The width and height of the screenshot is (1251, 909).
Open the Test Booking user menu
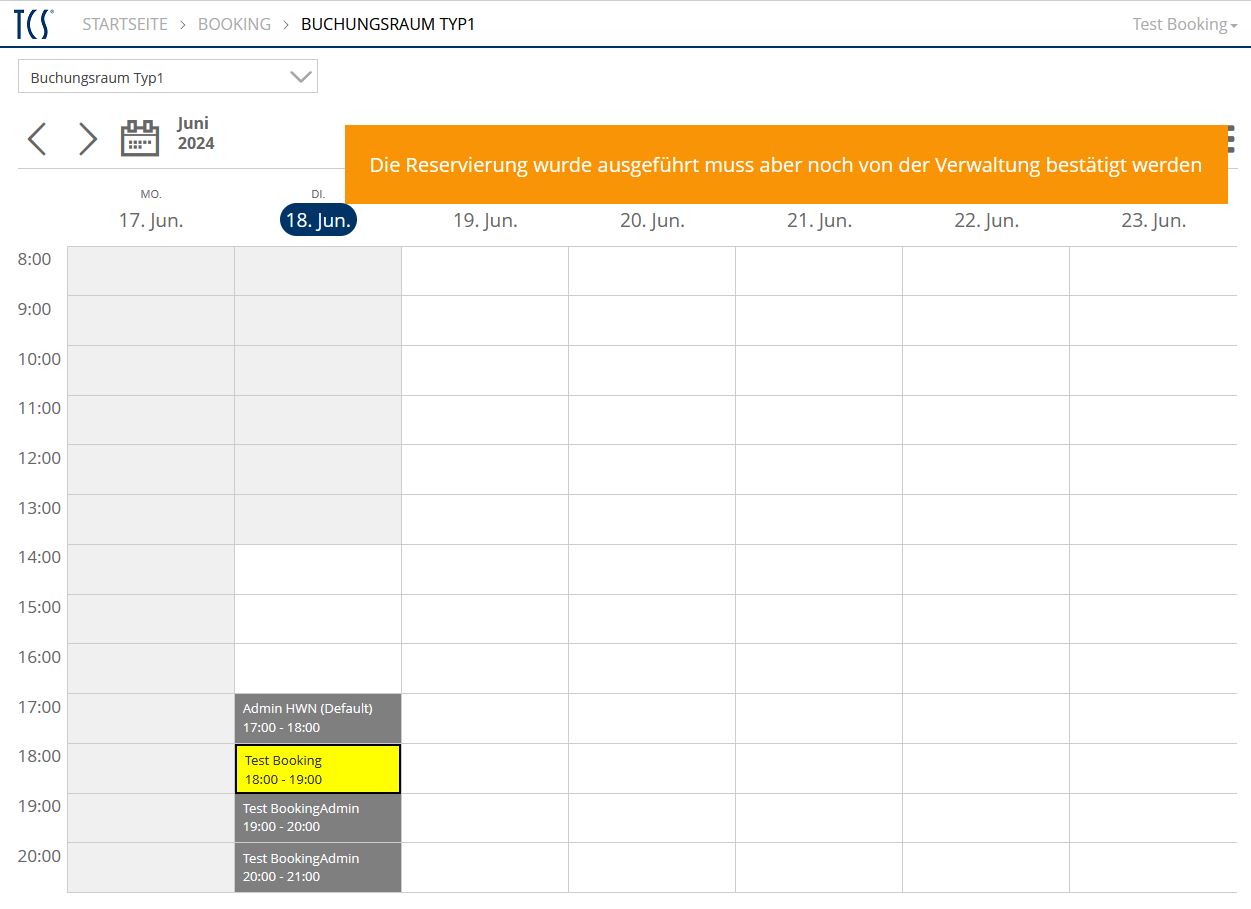(x=1184, y=24)
